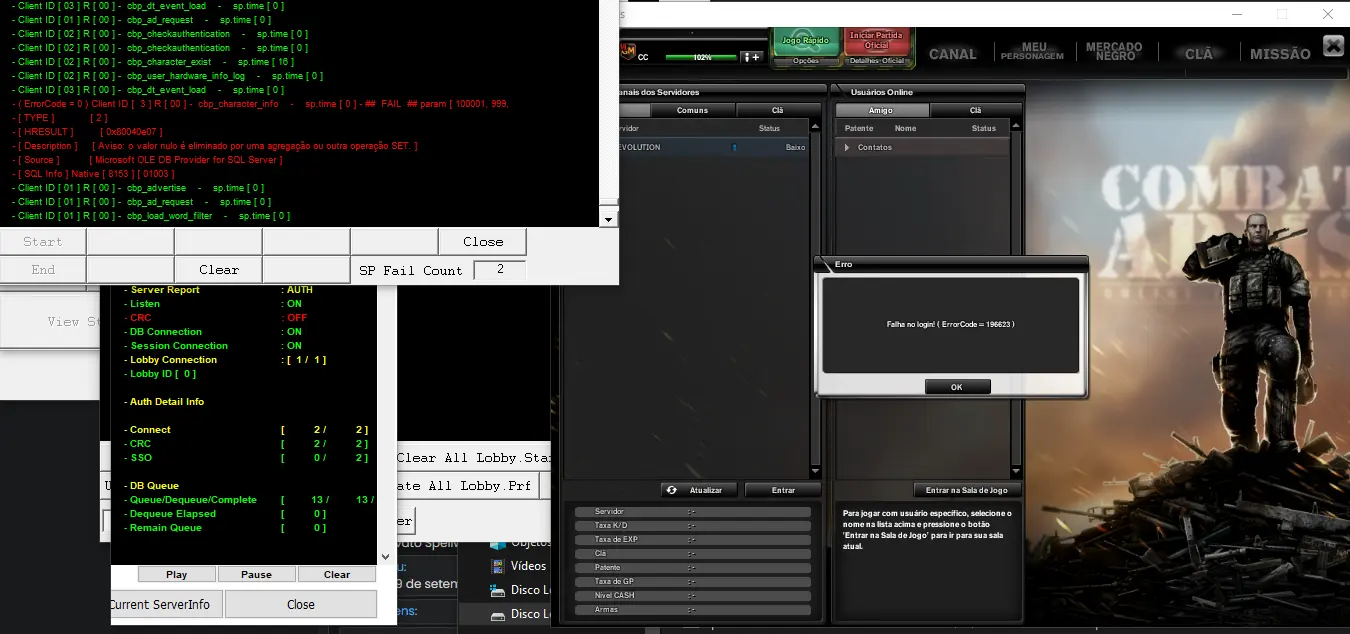The width and height of the screenshot is (1350, 634).
Task: Click the Patente column header in Usuários Online
Action: point(859,128)
